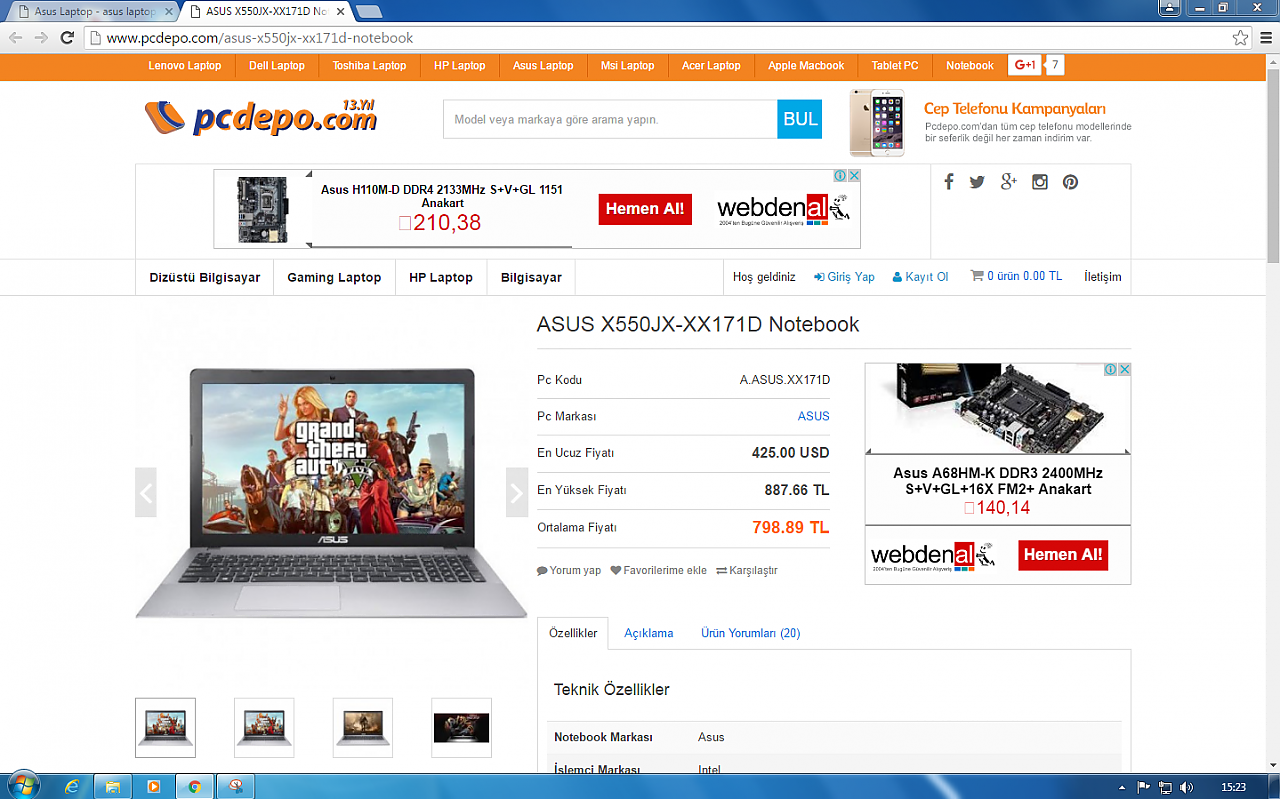1280x799 pixels.
Task: Click Cep Telefonu Kampanyaları promo
Action: pos(1014,108)
